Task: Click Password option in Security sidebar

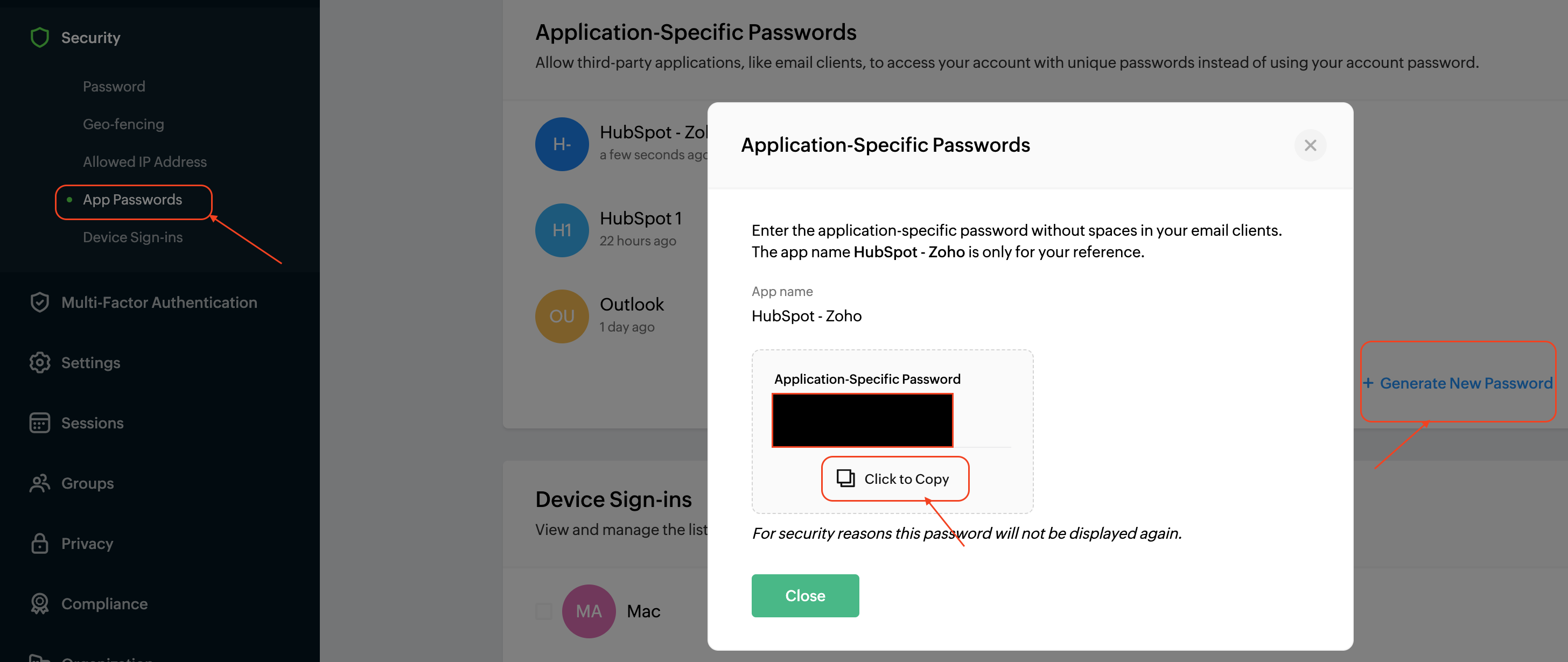Action: point(113,86)
